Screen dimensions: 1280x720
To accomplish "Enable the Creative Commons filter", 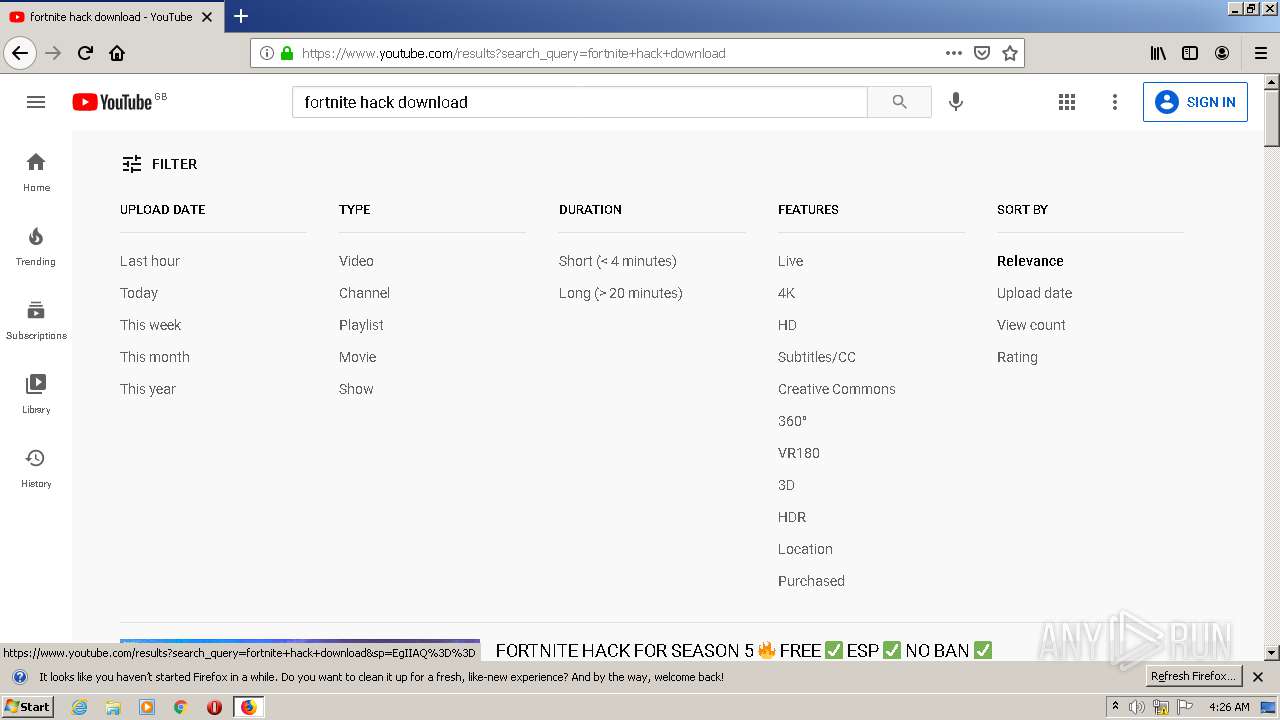I will 837,389.
